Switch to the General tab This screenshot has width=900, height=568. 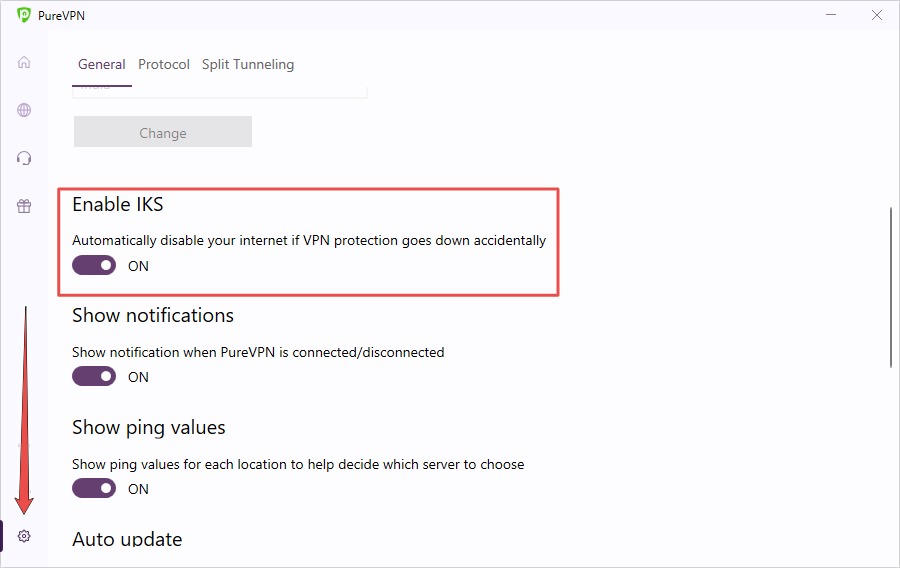102,64
